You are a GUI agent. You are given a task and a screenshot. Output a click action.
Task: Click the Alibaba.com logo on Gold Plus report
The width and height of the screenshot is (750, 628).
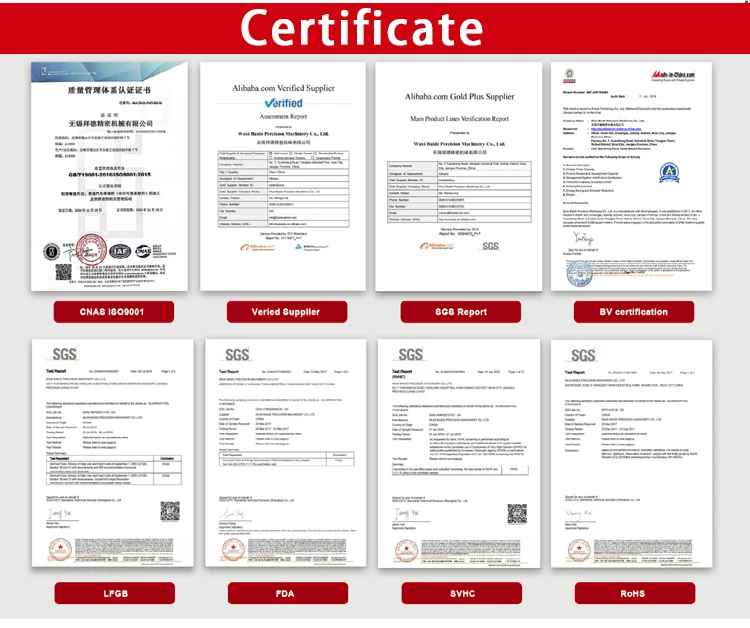click(x=437, y=246)
